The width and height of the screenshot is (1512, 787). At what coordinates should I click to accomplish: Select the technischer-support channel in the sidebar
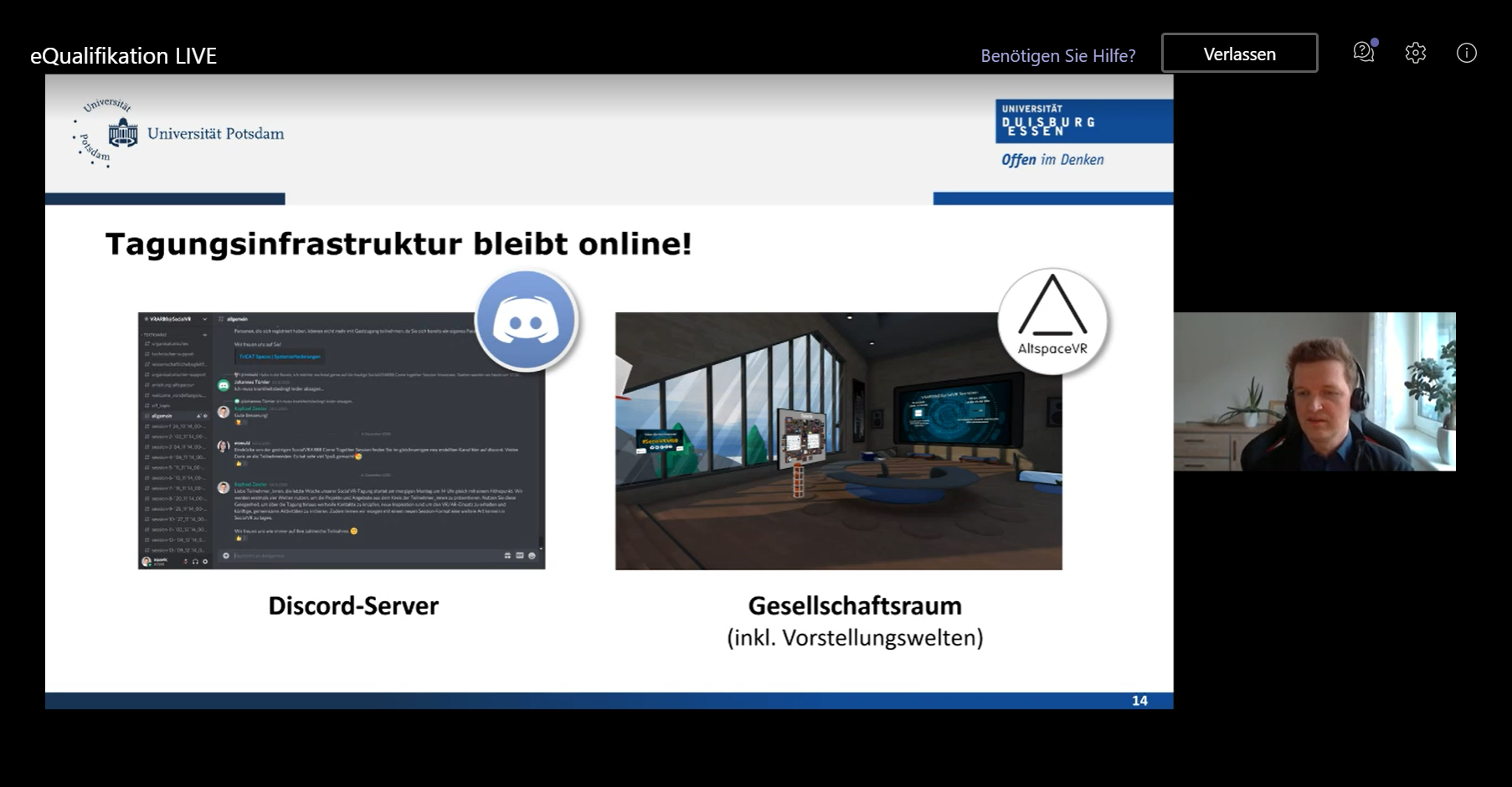(172, 354)
